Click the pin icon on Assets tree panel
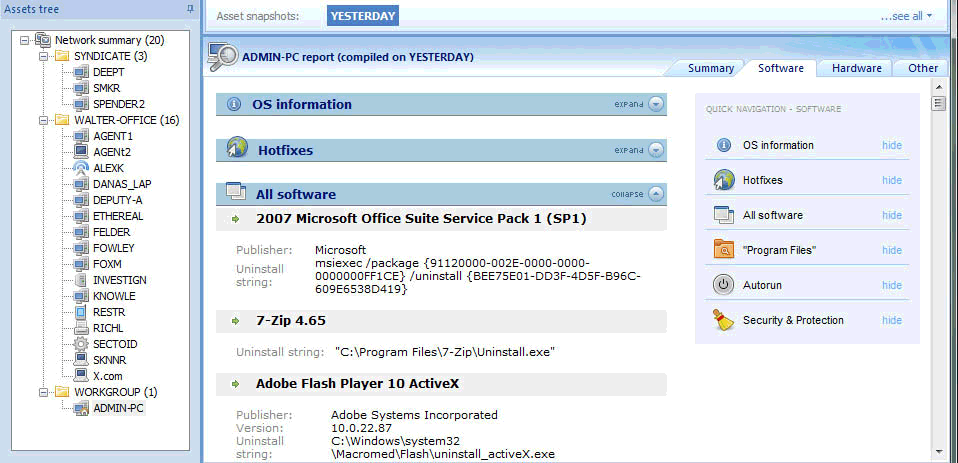The width and height of the screenshot is (958, 463). point(189,9)
